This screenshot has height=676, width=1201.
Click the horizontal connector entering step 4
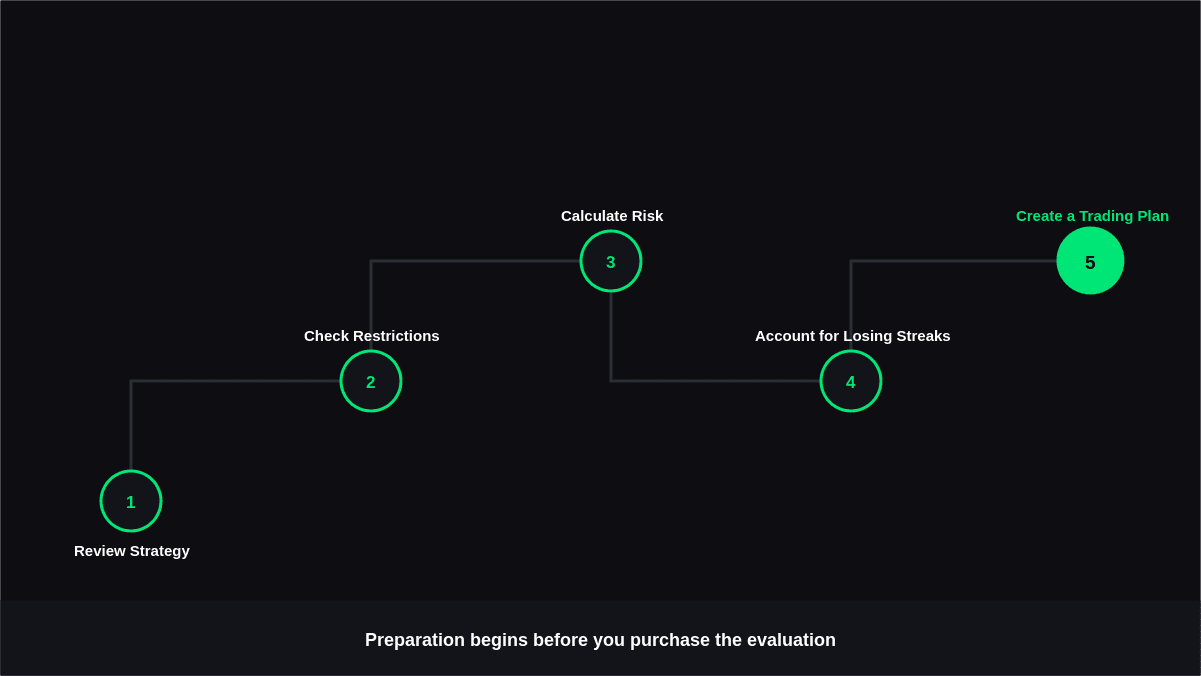click(716, 381)
